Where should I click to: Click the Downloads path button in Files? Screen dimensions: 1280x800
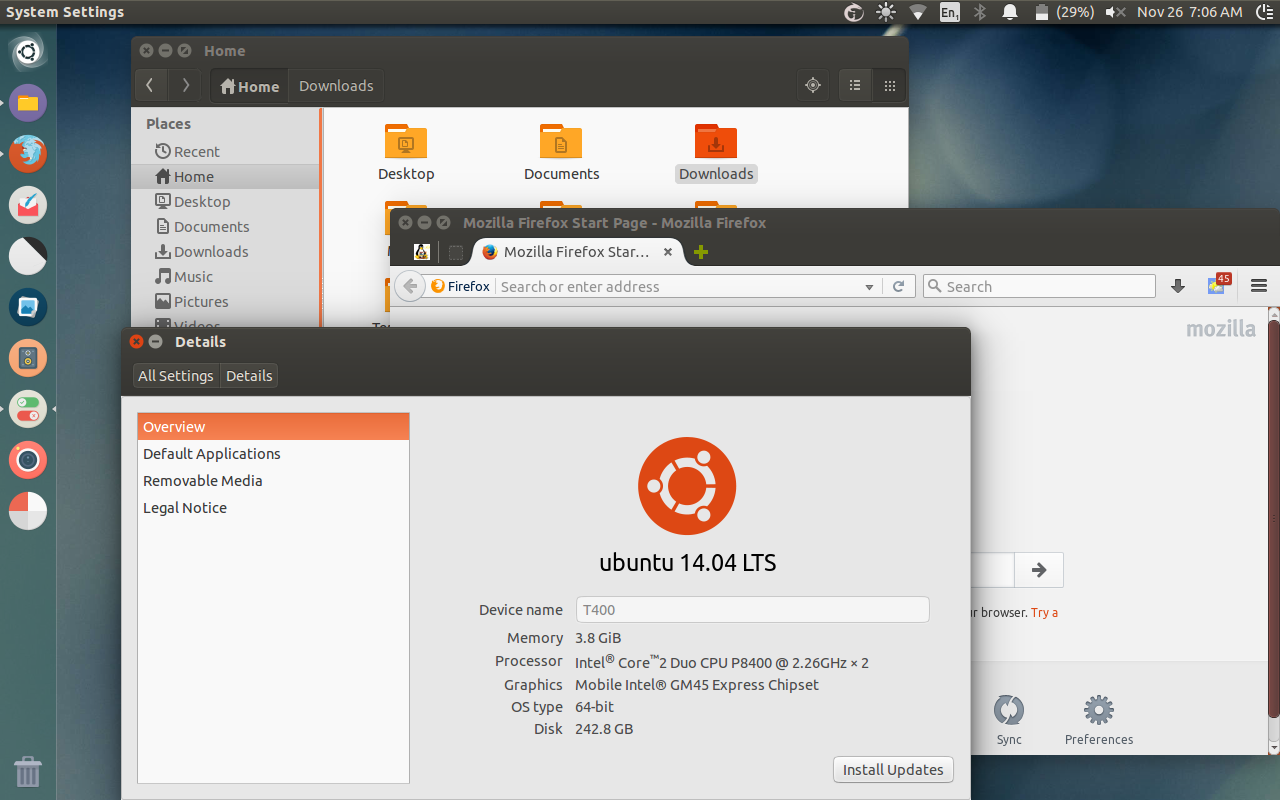click(x=336, y=86)
